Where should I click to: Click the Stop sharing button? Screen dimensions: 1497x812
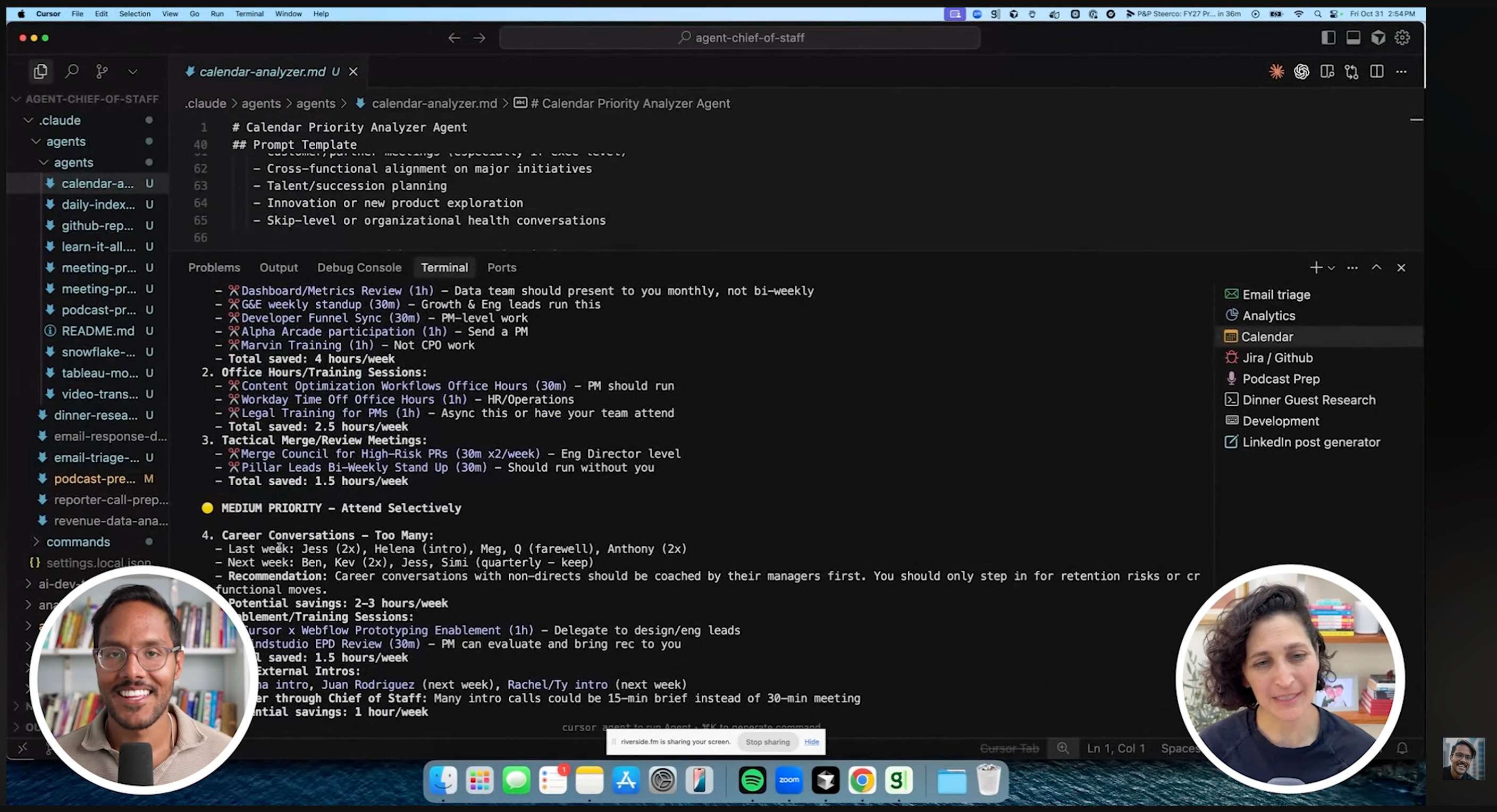[767, 742]
